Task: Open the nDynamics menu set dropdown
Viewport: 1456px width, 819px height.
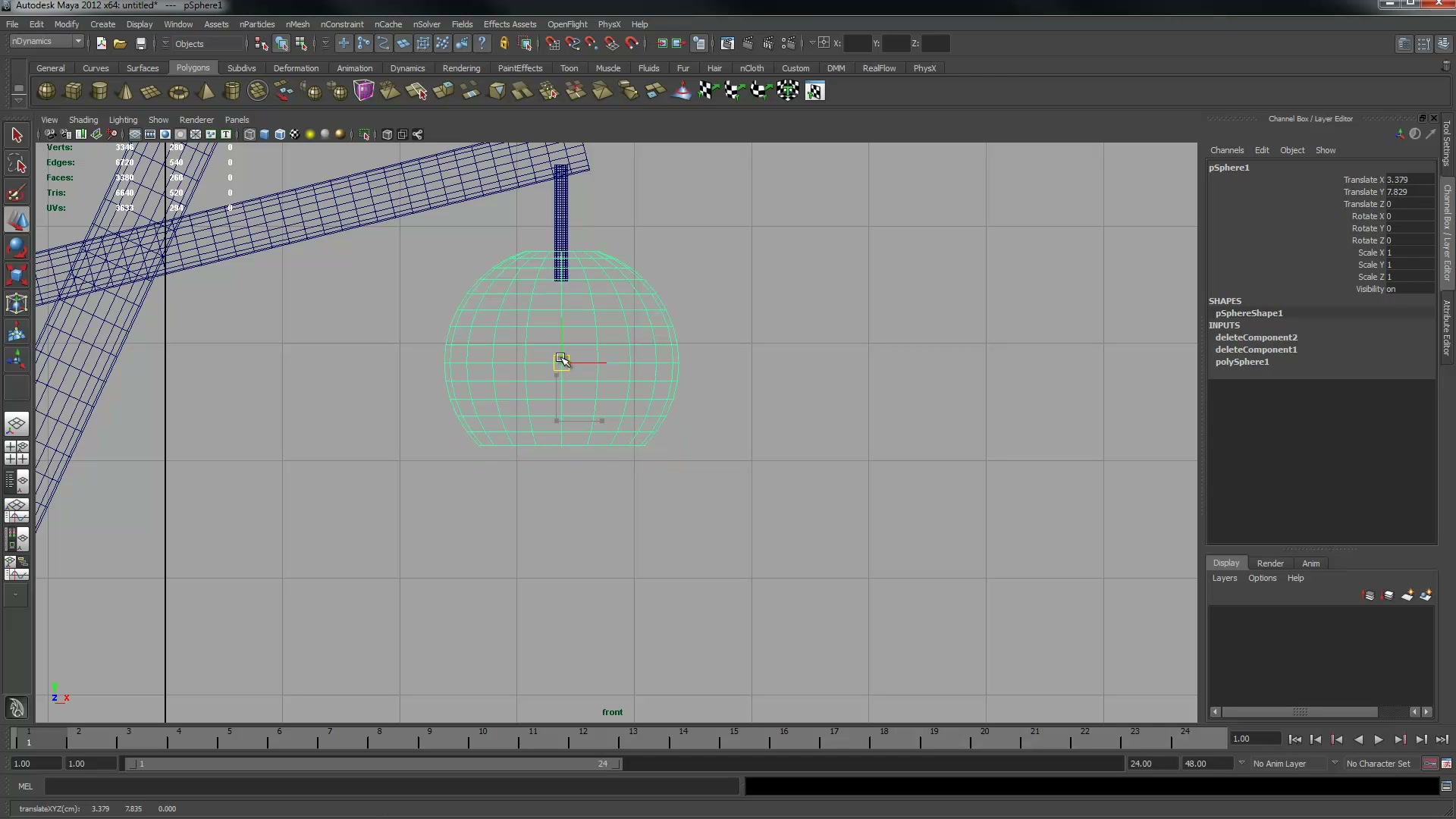Action: [x=46, y=42]
